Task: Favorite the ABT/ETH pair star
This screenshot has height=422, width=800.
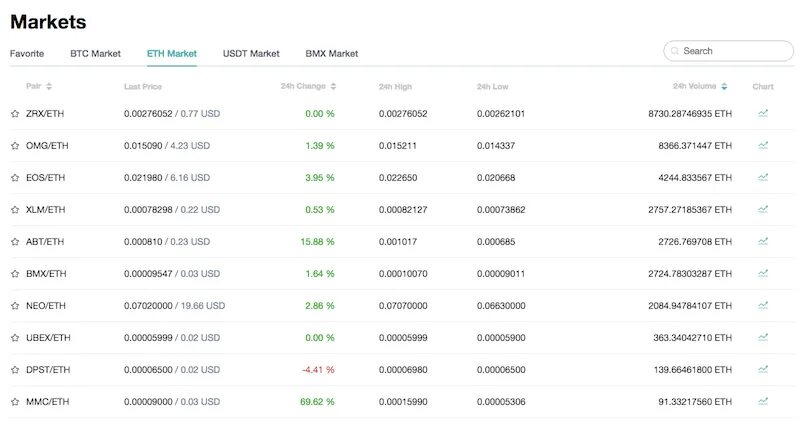Action: (x=15, y=242)
